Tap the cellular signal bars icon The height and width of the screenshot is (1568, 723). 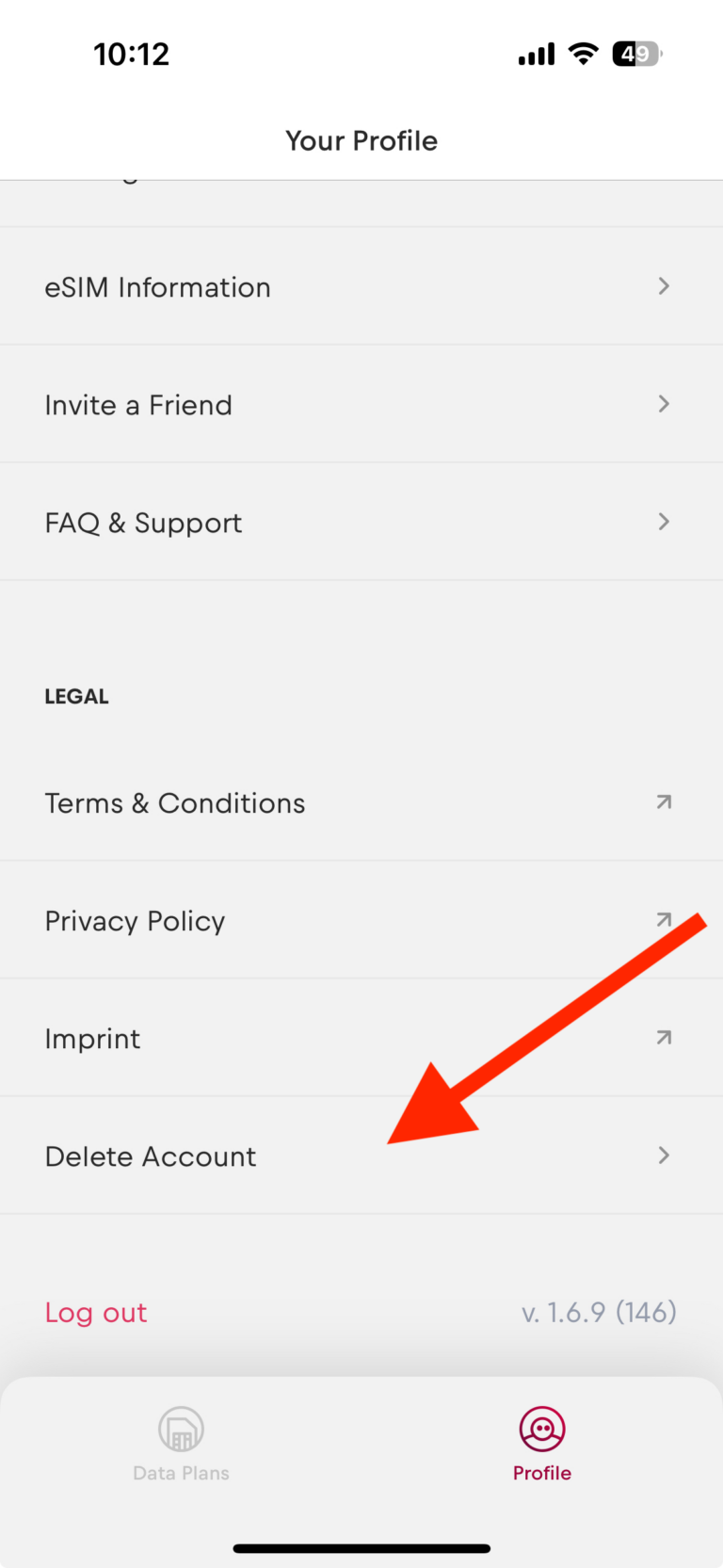(537, 56)
